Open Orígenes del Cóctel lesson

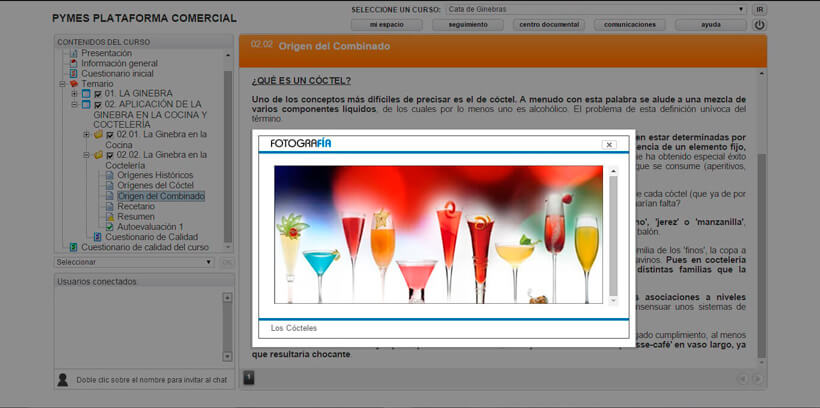155,186
